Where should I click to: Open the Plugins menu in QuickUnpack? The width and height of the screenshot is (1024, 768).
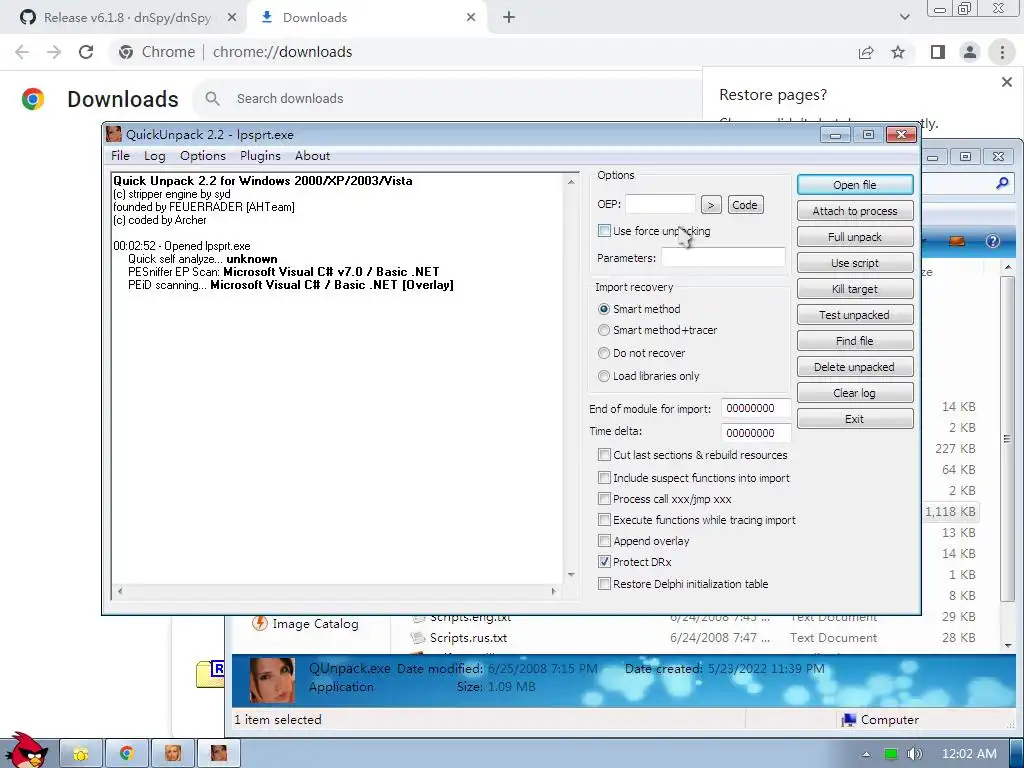click(x=260, y=156)
